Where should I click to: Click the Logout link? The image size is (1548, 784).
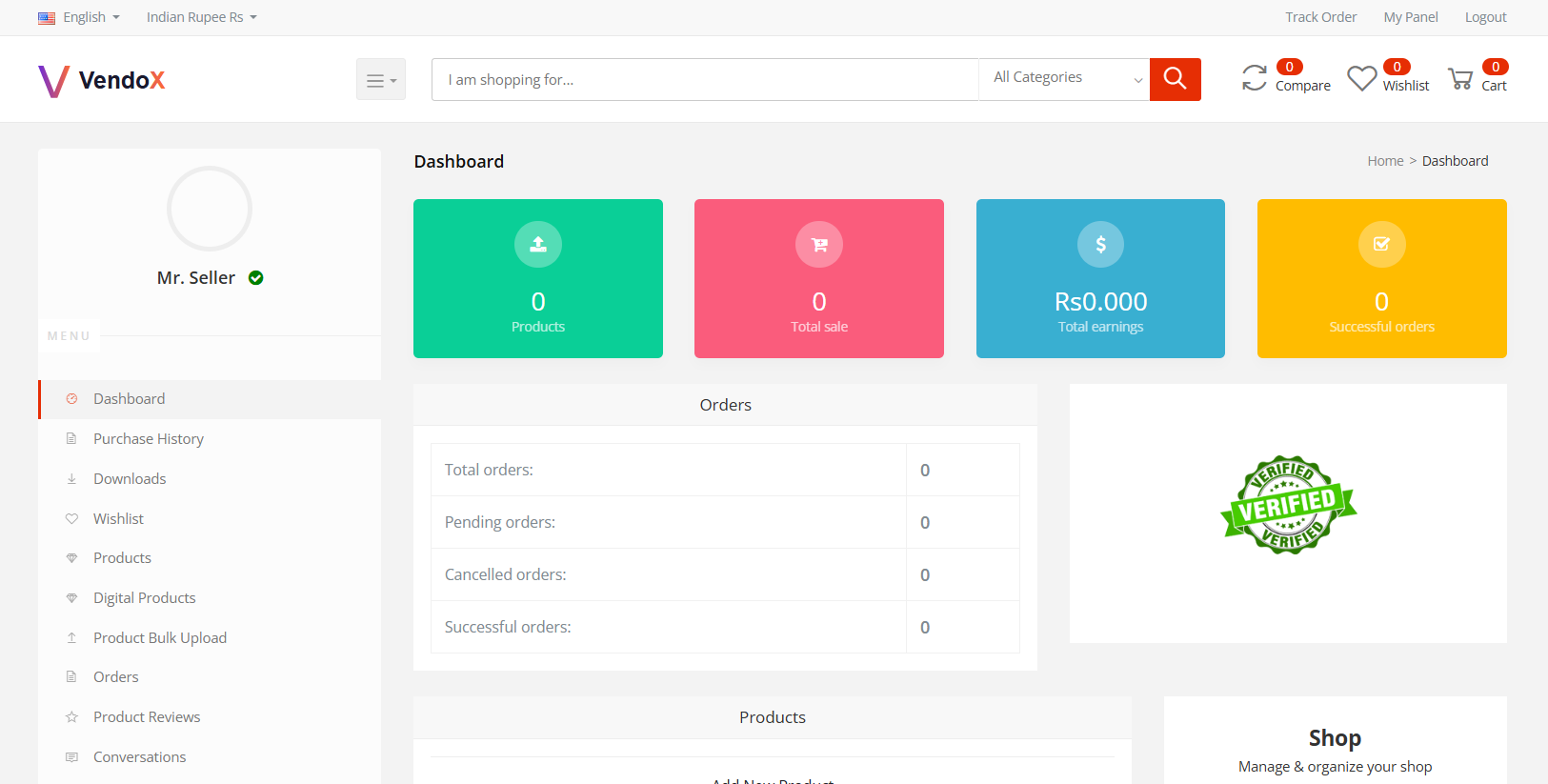coord(1485,17)
